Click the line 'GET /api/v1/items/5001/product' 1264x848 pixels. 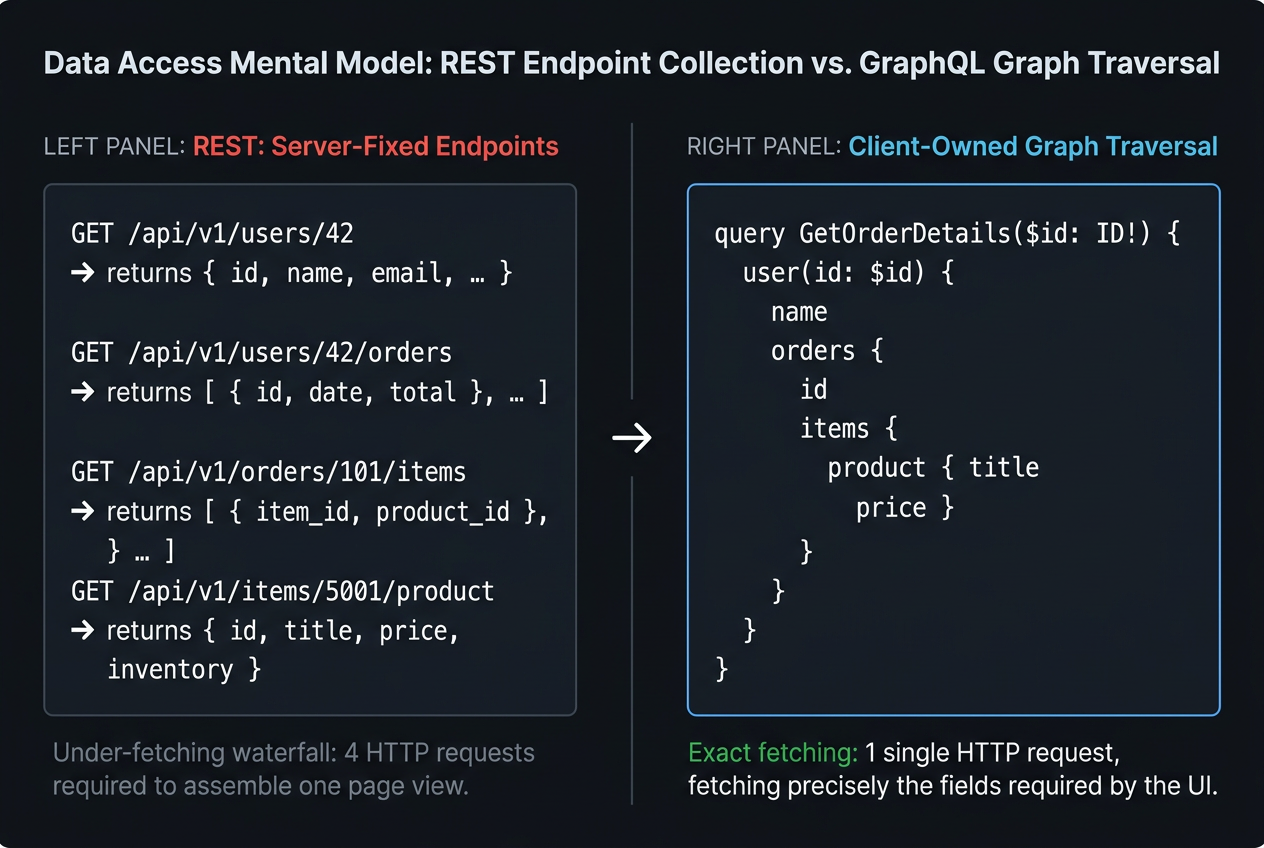coord(282,591)
